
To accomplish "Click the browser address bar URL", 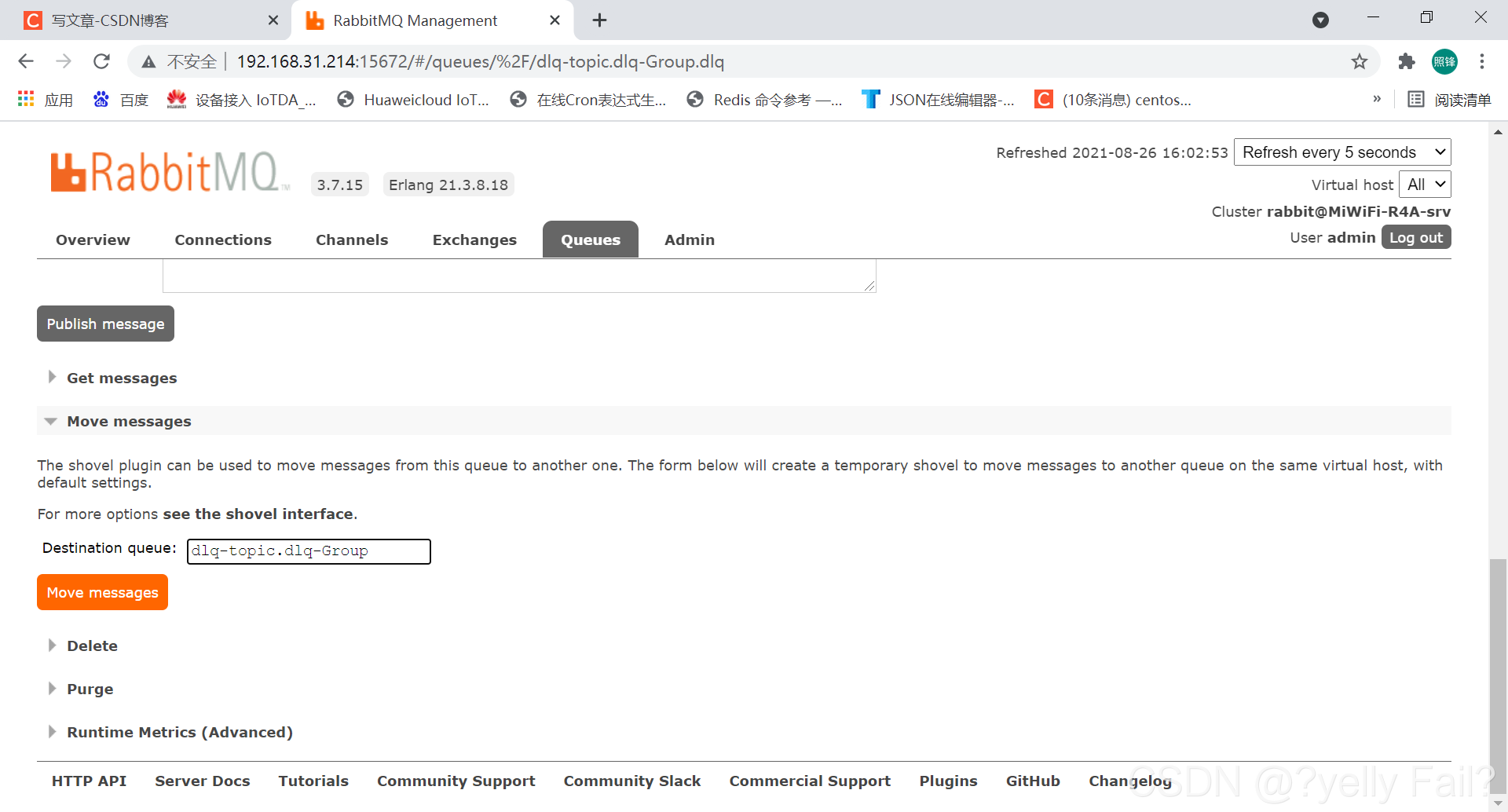I will 480,61.
